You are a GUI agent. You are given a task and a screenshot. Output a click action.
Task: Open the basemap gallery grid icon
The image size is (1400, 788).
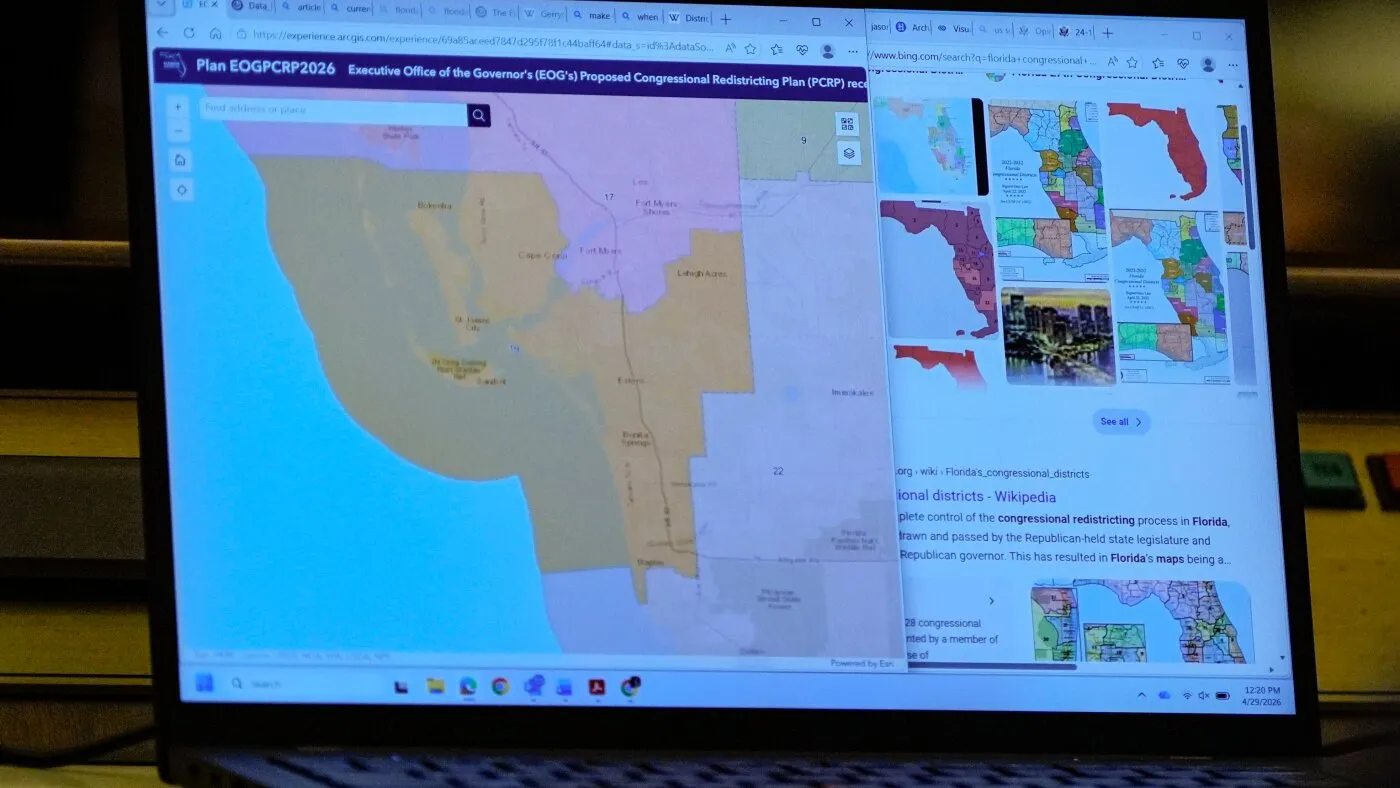(x=847, y=124)
